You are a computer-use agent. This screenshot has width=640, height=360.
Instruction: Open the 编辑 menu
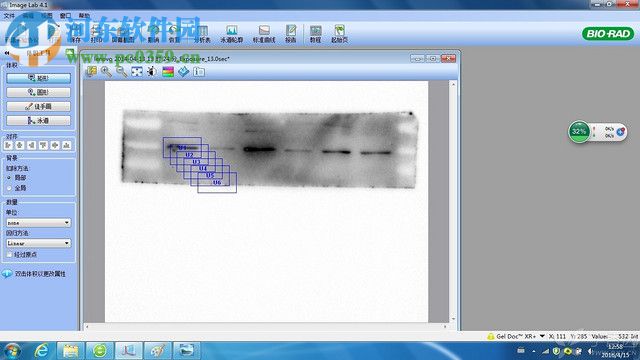(28, 16)
